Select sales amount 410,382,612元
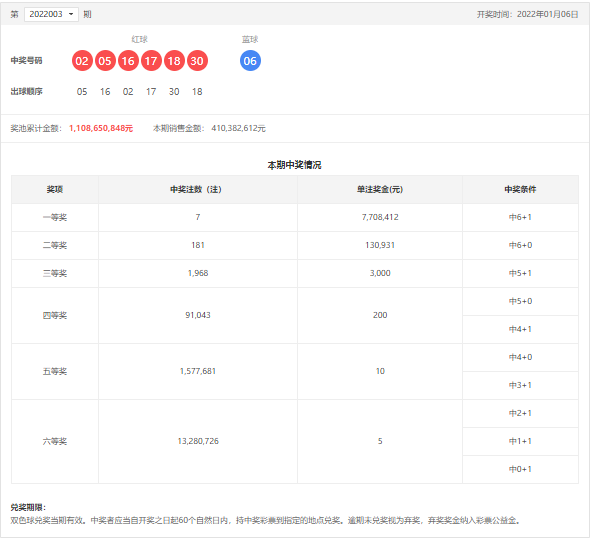597x543 pixels. tap(238, 128)
